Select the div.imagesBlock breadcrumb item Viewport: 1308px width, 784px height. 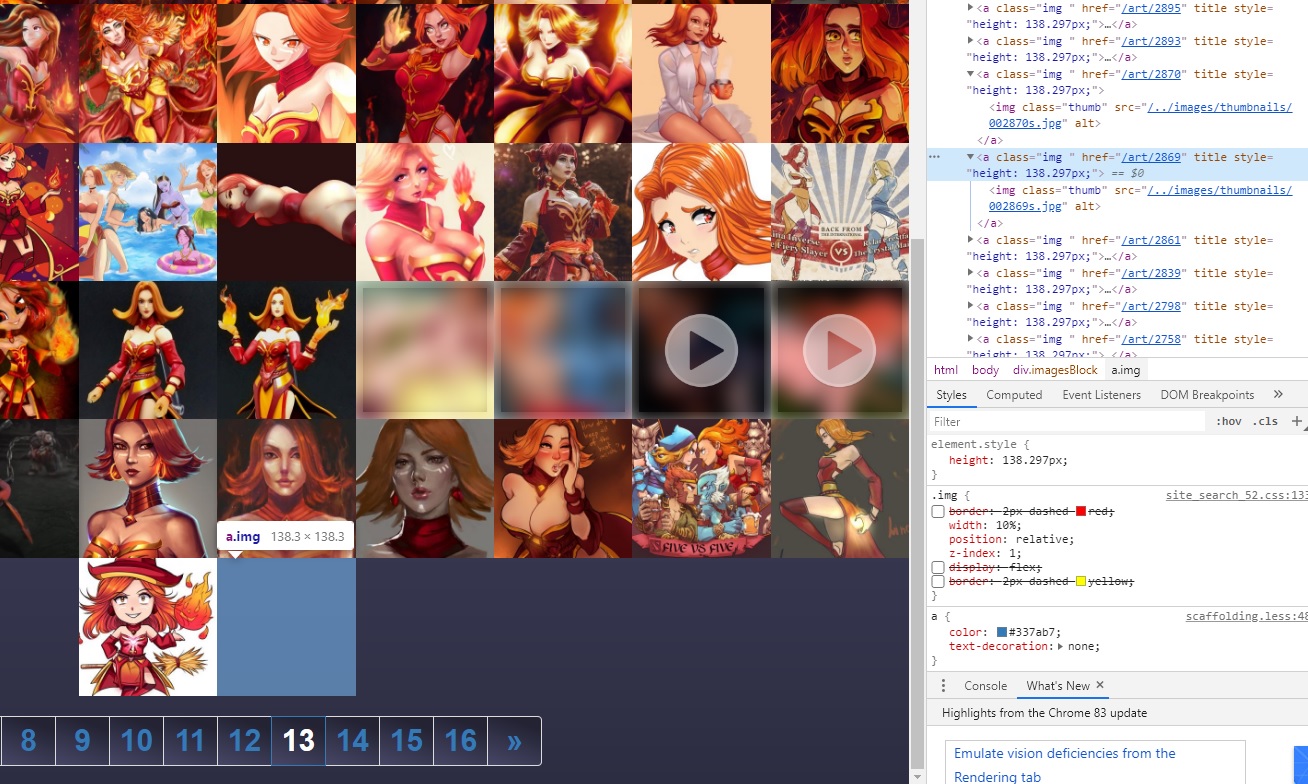[x=1055, y=369]
